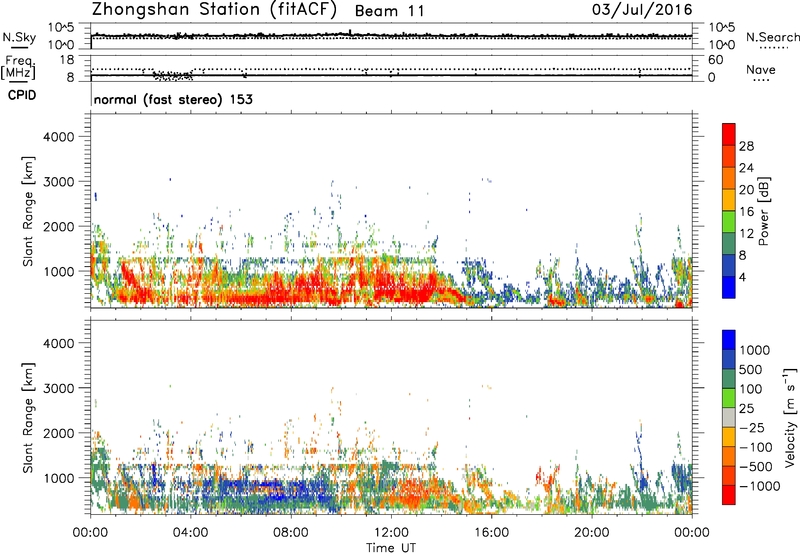800x554 pixels.
Task: Click the blue top segment of velocity colorbar
Action: pos(729,340)
